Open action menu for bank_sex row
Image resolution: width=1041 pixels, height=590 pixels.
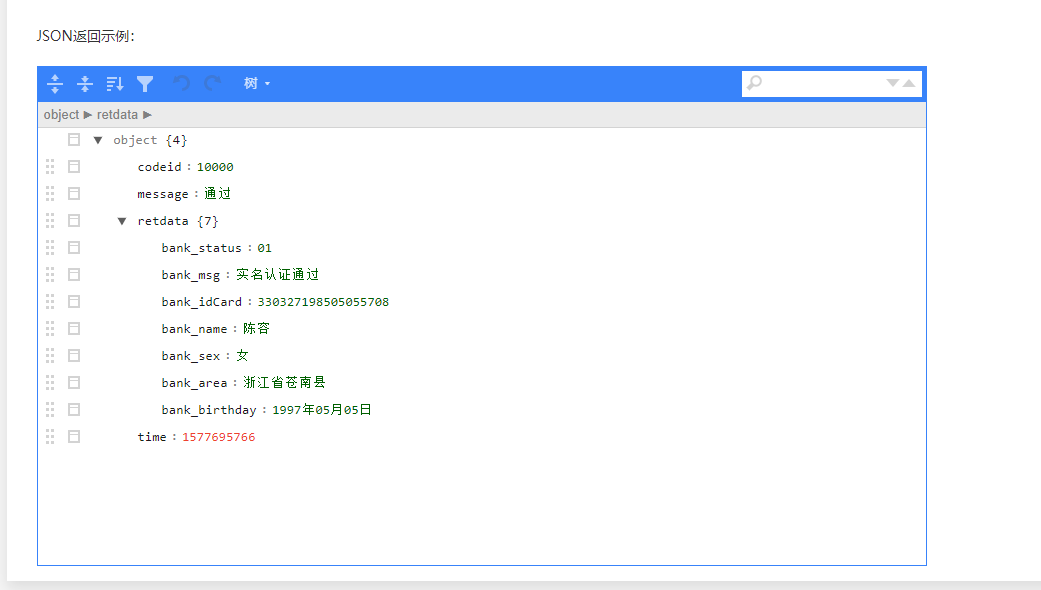pos(74,356)
